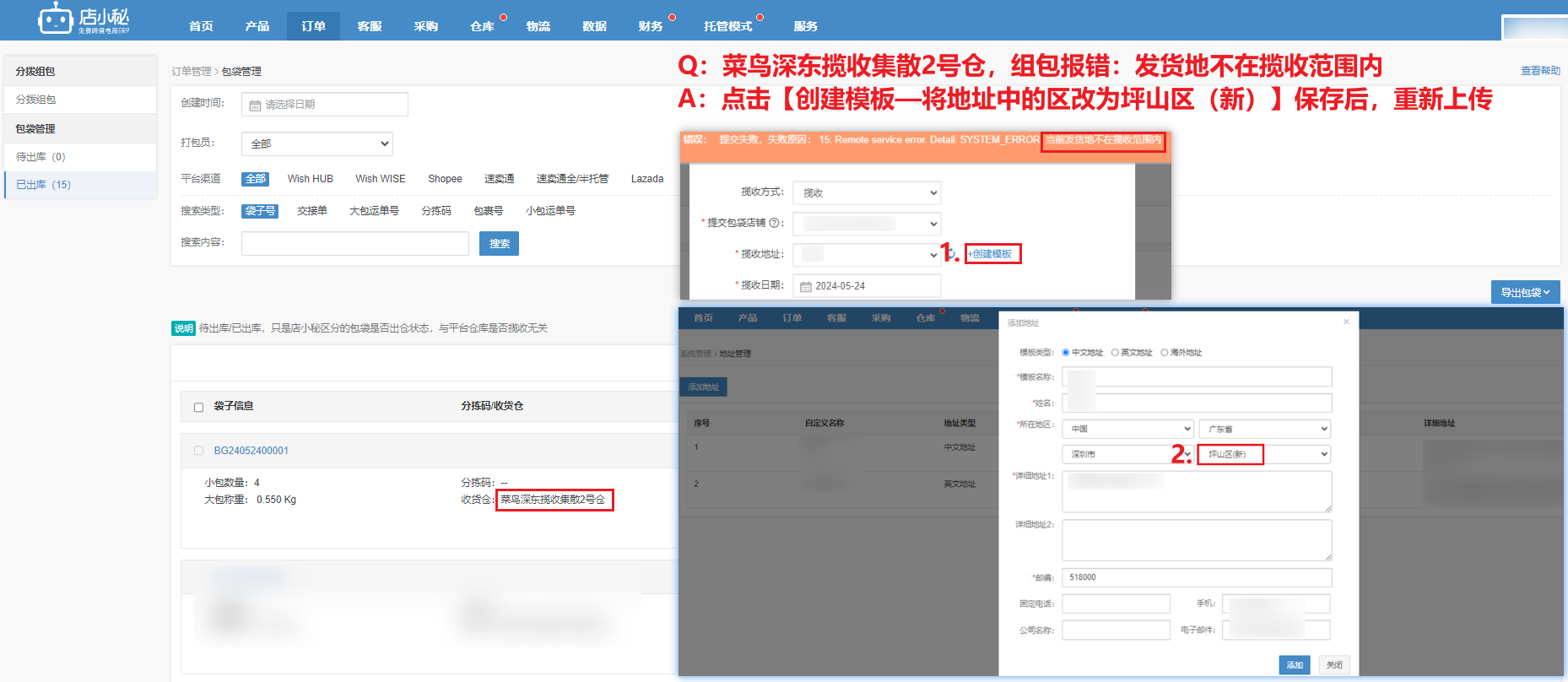Open 首页 in the main top navigation
This screenshot has width=1568, height=682.
[201, 26]
